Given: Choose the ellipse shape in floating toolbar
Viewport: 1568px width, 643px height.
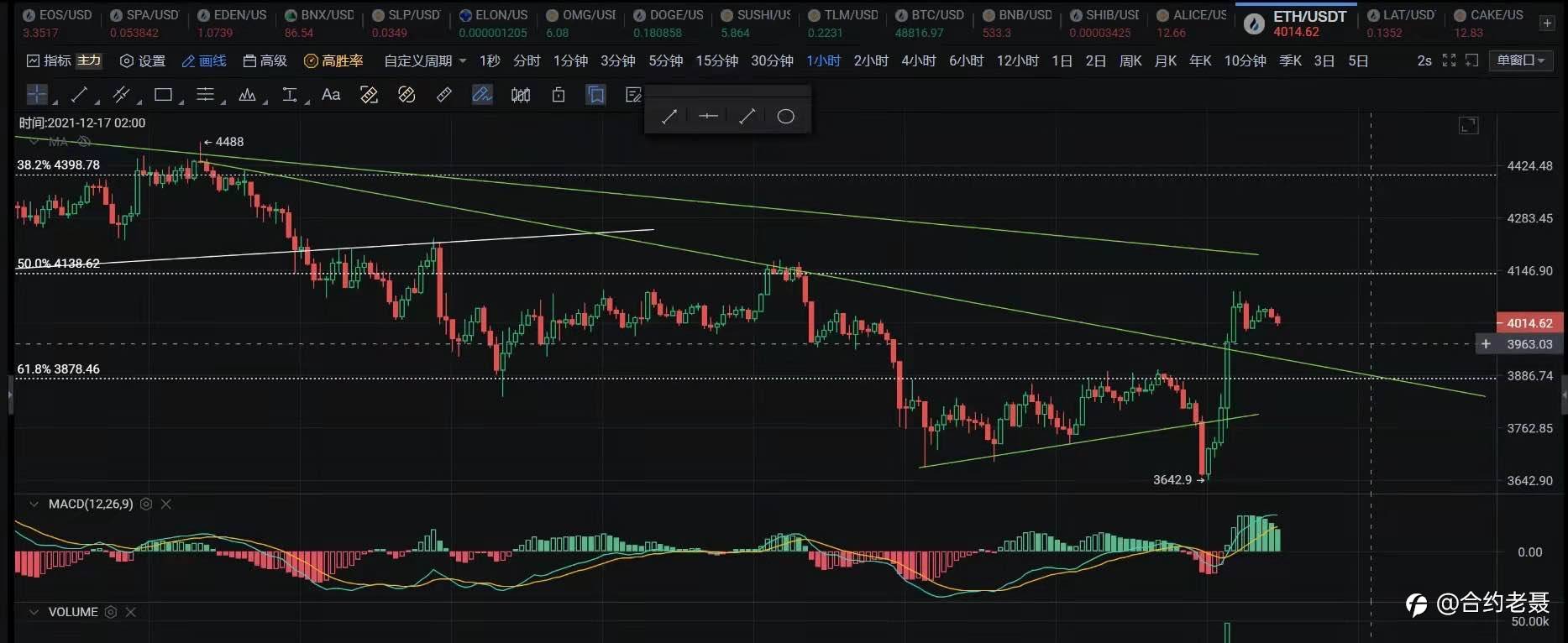Looking at the screenshot, I should click(x=785, y=117).
